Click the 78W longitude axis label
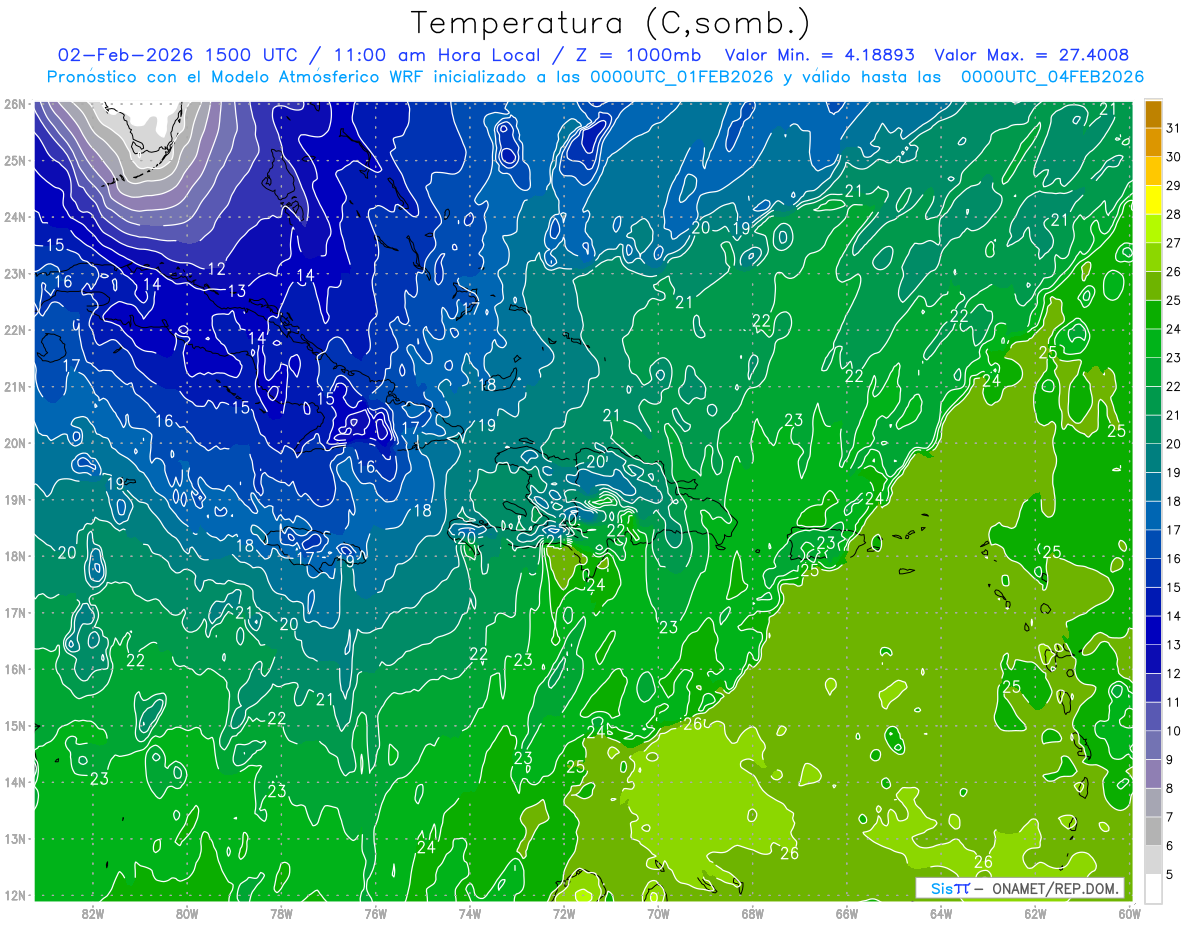Screen dimensions: 1200x927 [x=281, y=913]
